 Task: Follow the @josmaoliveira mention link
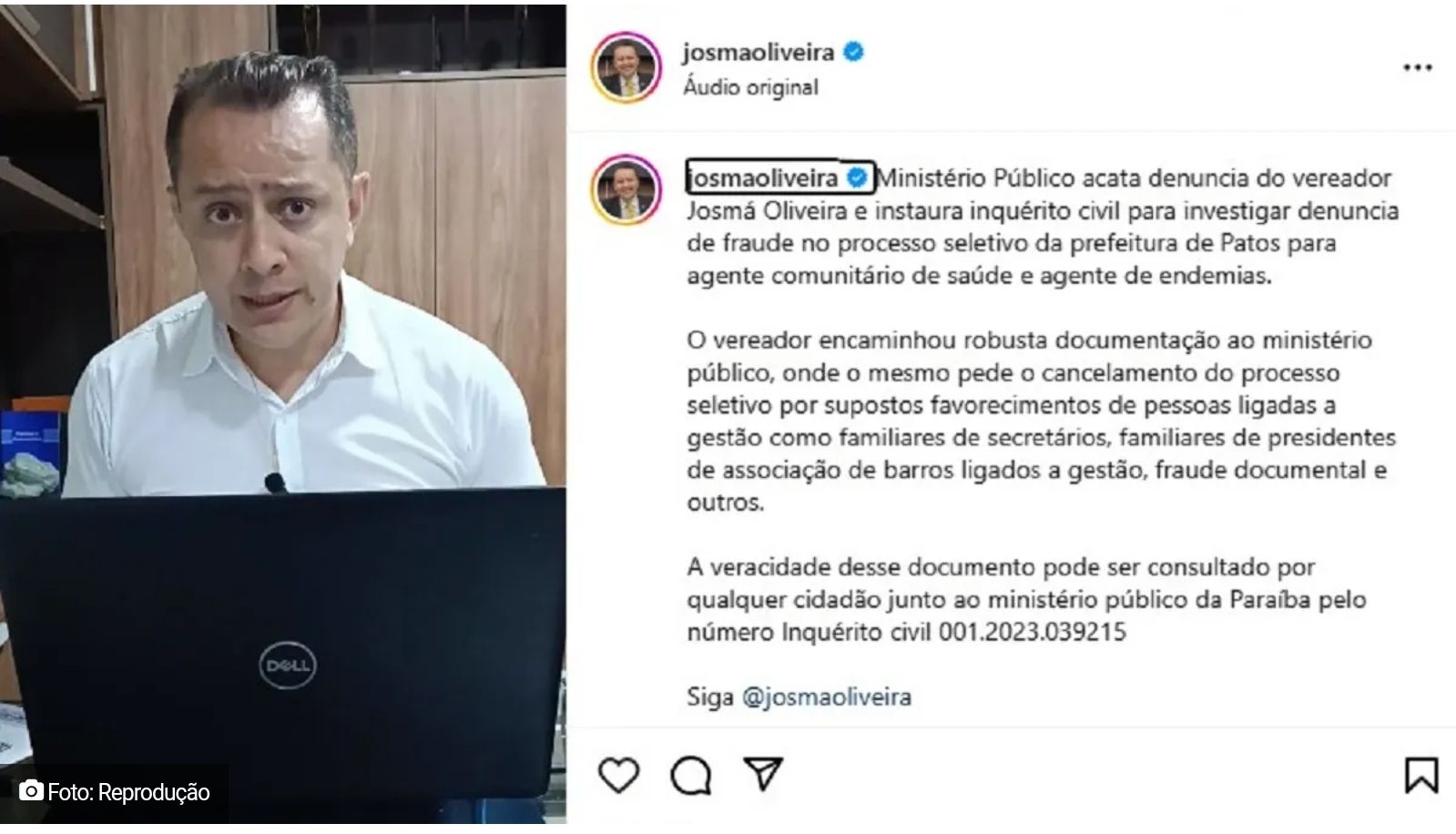tap(827, 697)
